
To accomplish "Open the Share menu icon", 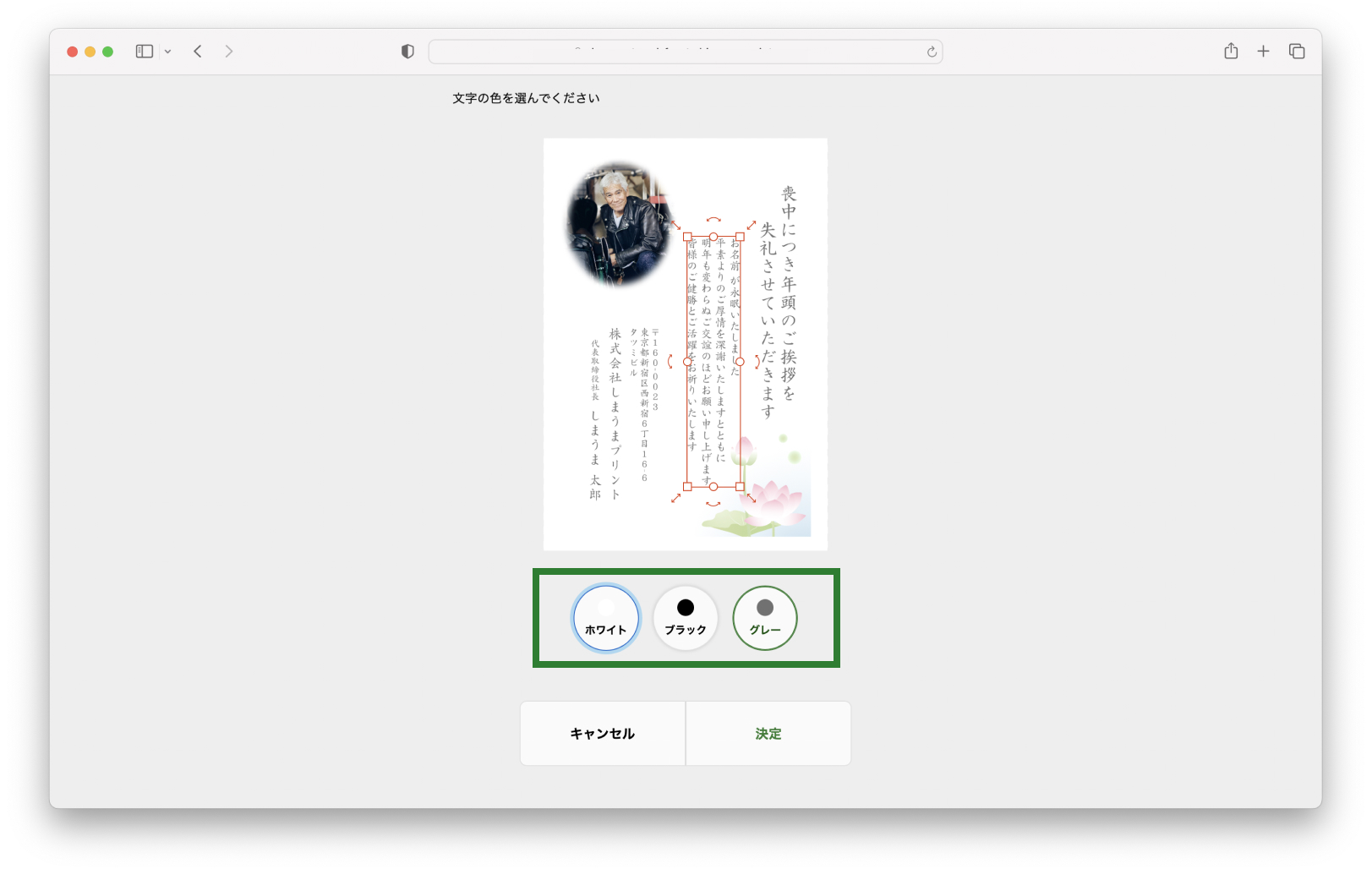I will (x=1231, y=52).
